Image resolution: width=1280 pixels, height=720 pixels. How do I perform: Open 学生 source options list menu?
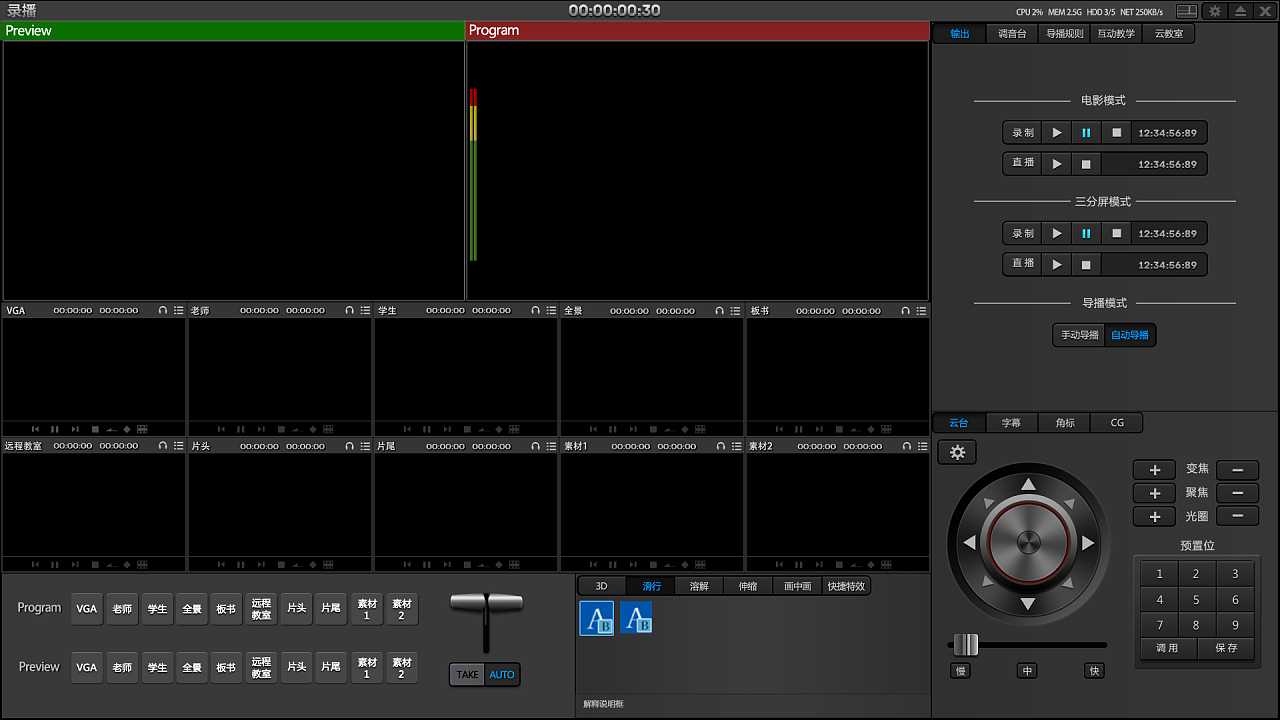pyautogui.click(x=551, y=311)
